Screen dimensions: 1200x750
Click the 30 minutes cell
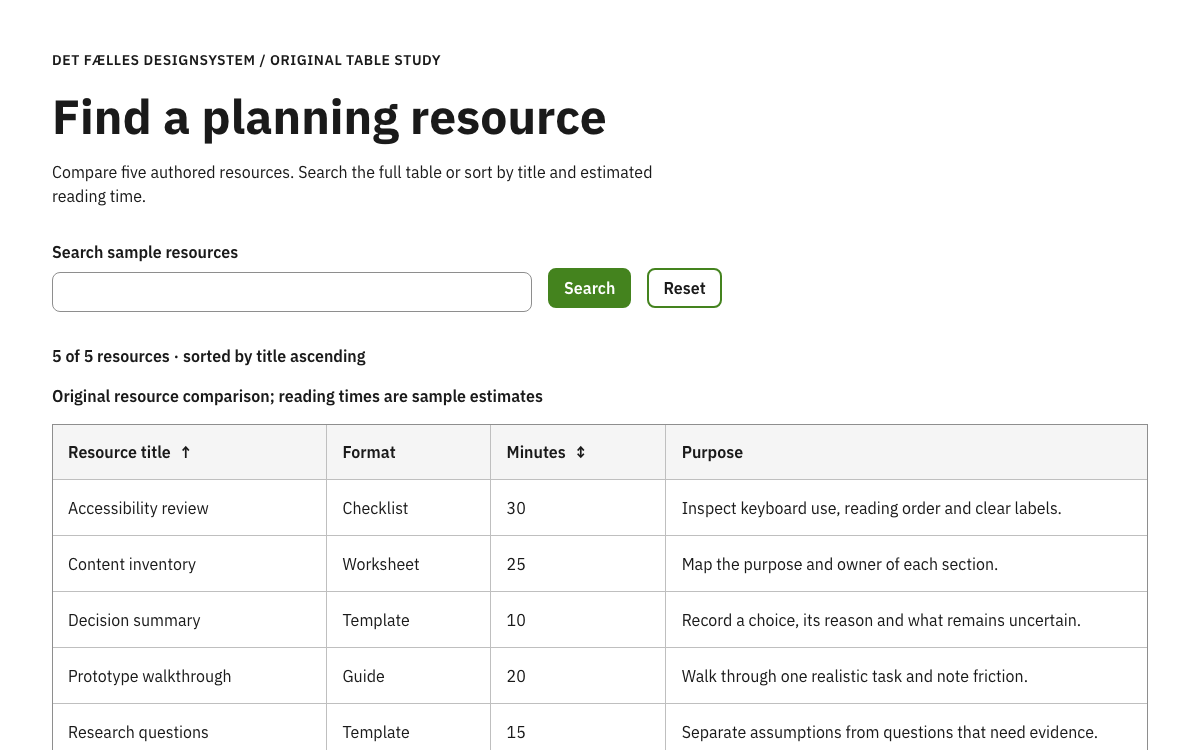pos(578,508)
